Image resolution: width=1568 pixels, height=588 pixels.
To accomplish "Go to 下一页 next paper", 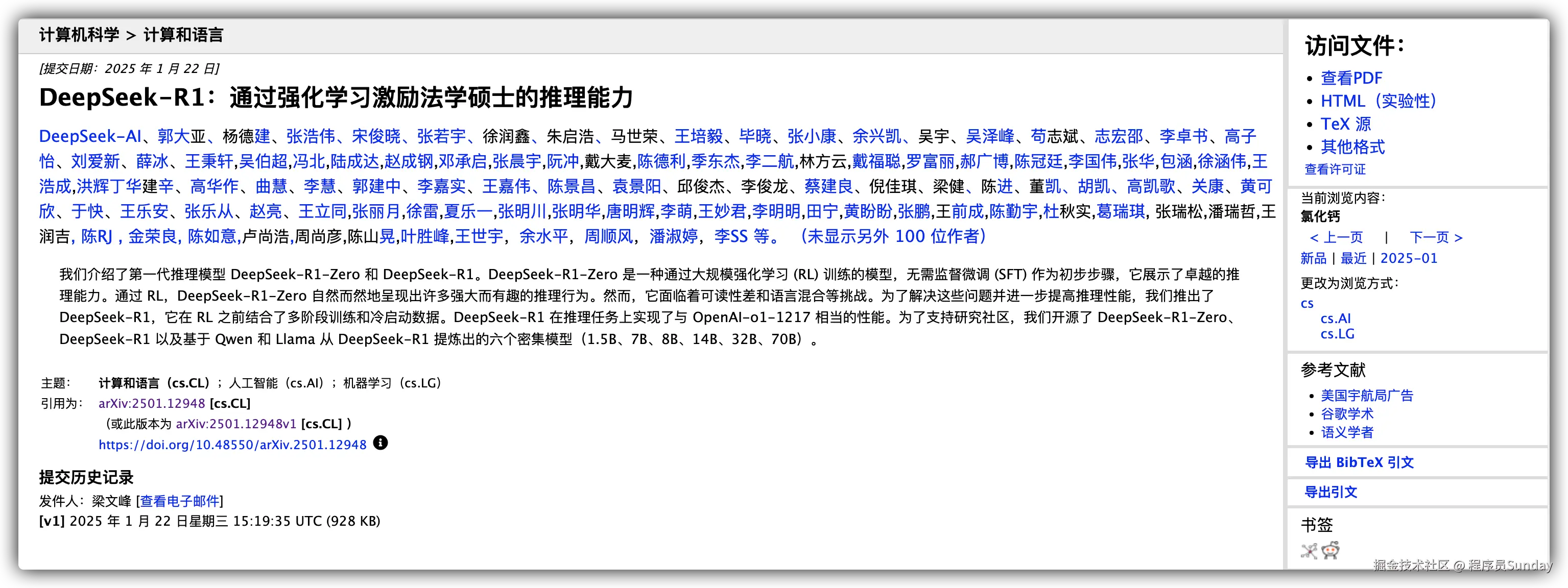I will click(x=1436, y=237).
